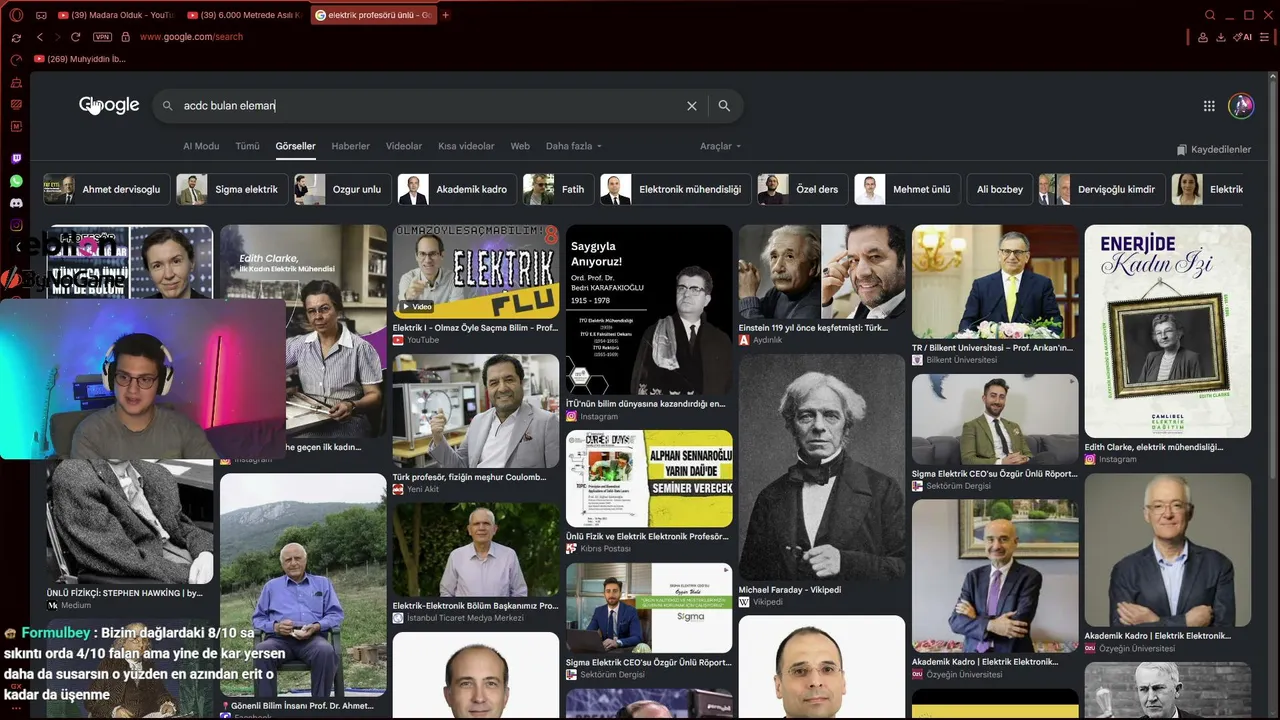Screen dimensions: 1280x720
Task: Open the browser downloads icon
Action: (1221, 37)
